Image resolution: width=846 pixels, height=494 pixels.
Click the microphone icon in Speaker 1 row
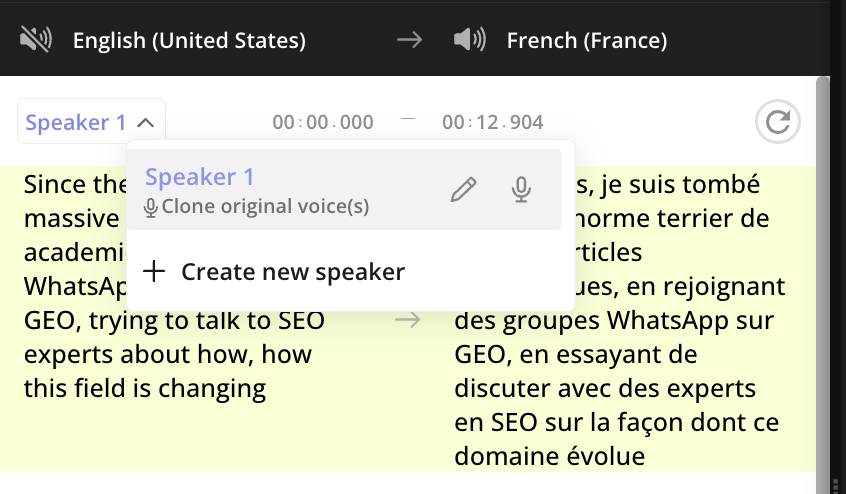[x=520, y=190]
